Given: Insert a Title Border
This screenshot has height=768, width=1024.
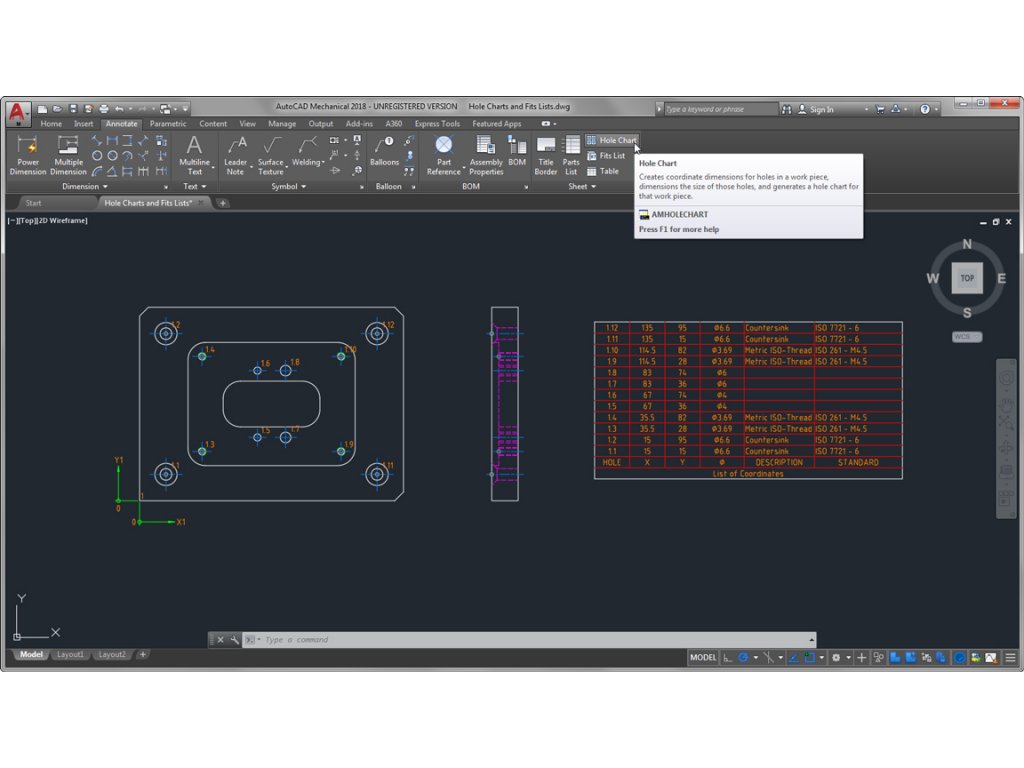Looking at the screenshot, I should point(545,155).
